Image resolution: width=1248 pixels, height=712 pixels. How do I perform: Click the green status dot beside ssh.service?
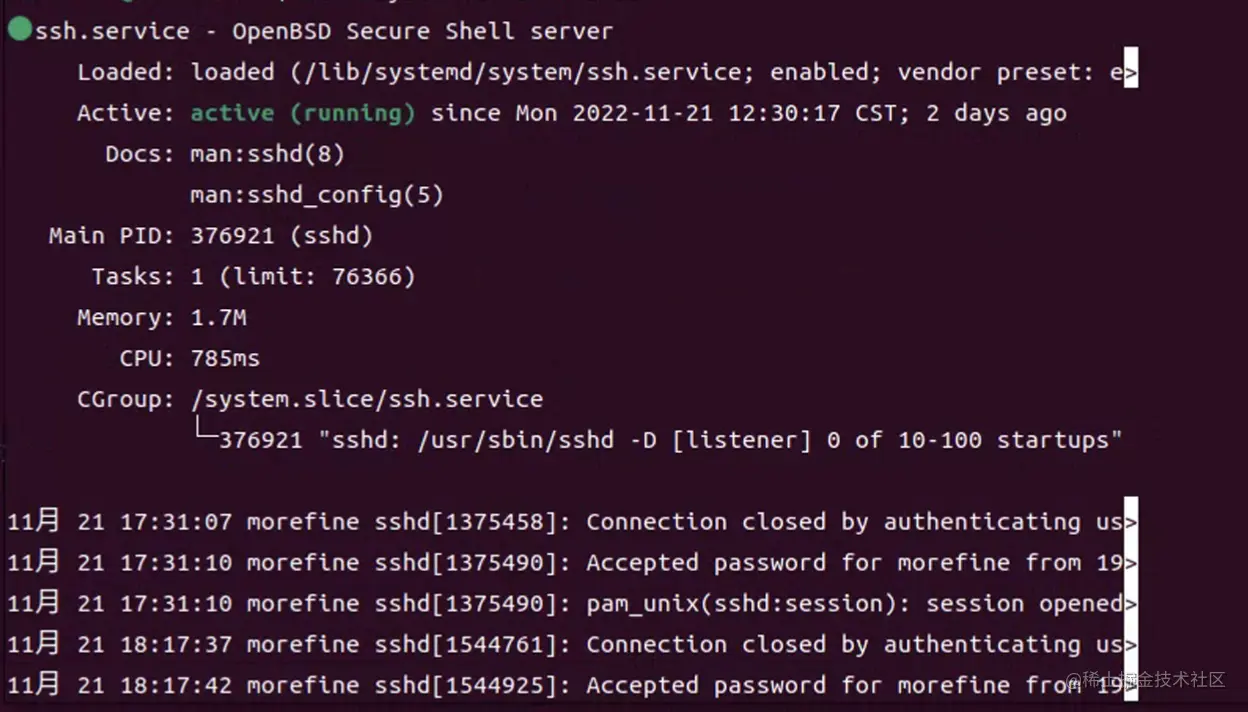(20, 30)
